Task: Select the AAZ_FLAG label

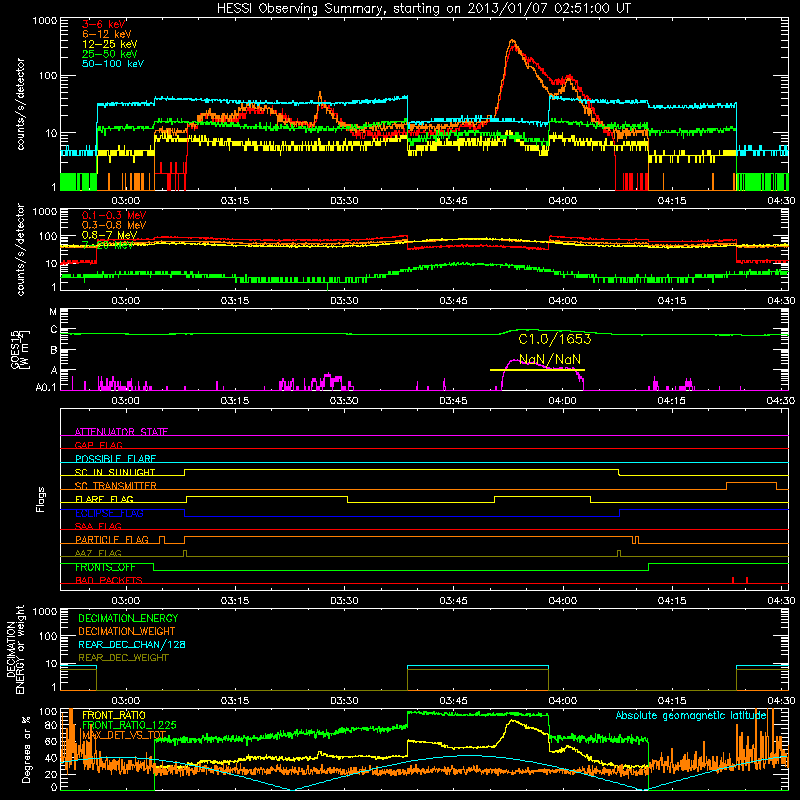Action: (98, 553)
